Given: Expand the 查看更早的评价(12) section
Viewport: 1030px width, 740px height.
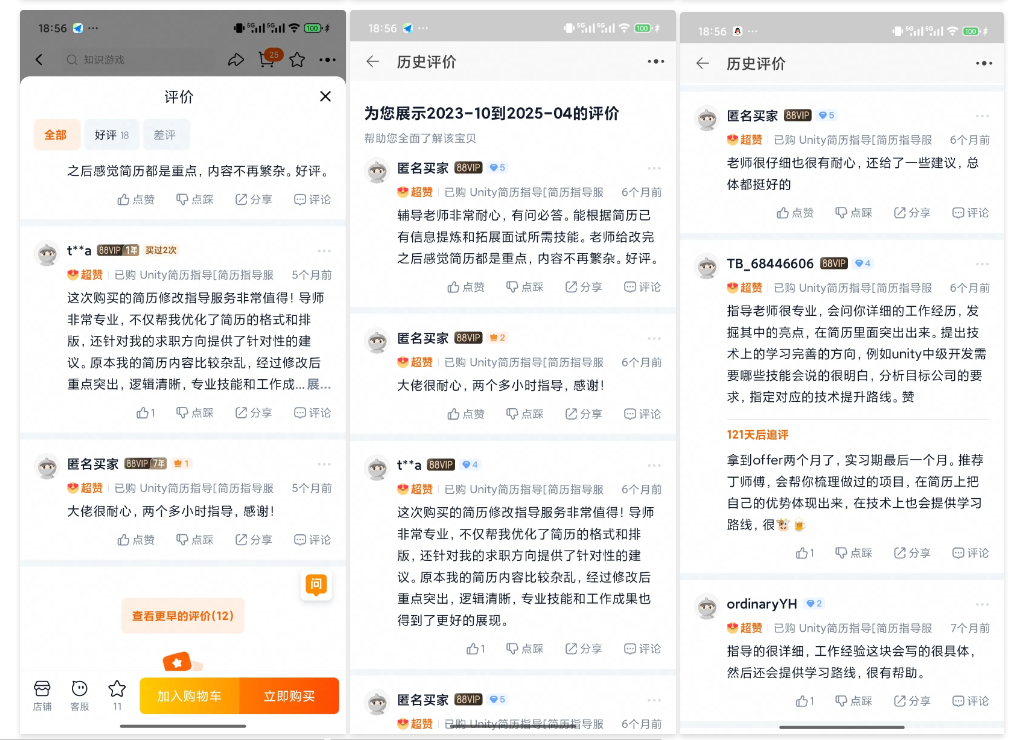Looking at the screenshot, I should [x=183, y=616].
